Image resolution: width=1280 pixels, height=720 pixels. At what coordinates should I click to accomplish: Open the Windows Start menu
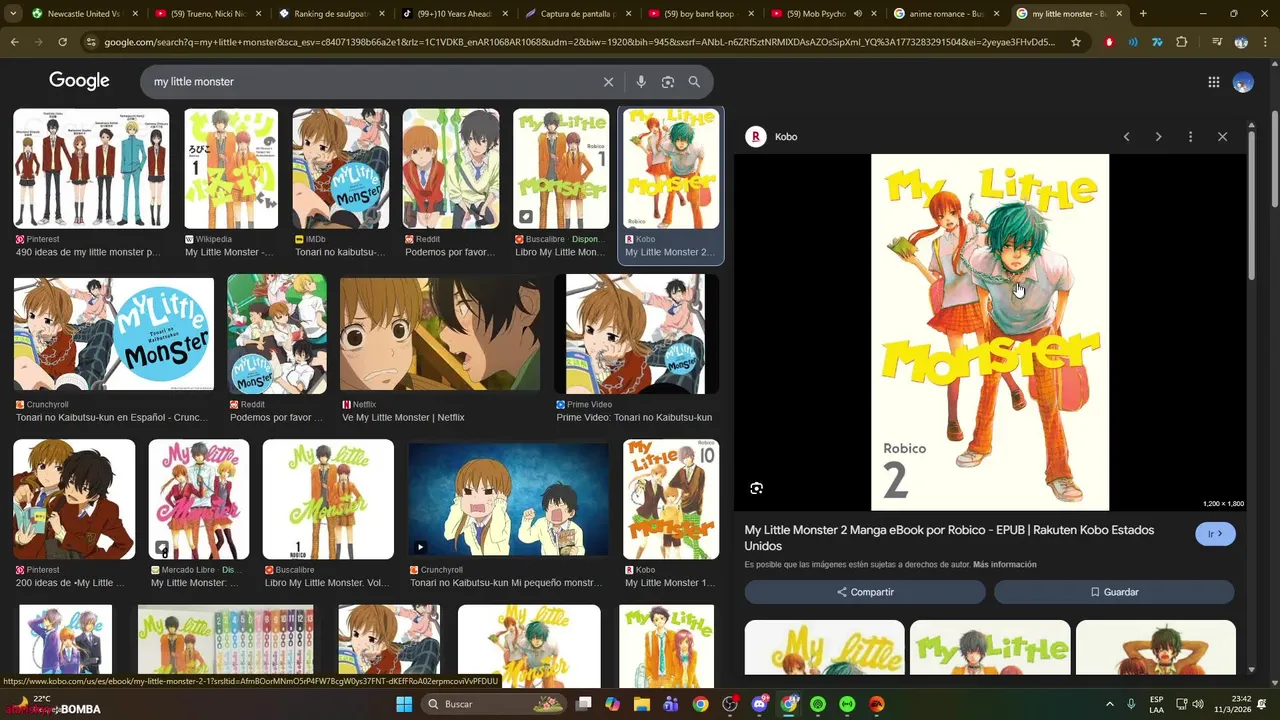404,704
